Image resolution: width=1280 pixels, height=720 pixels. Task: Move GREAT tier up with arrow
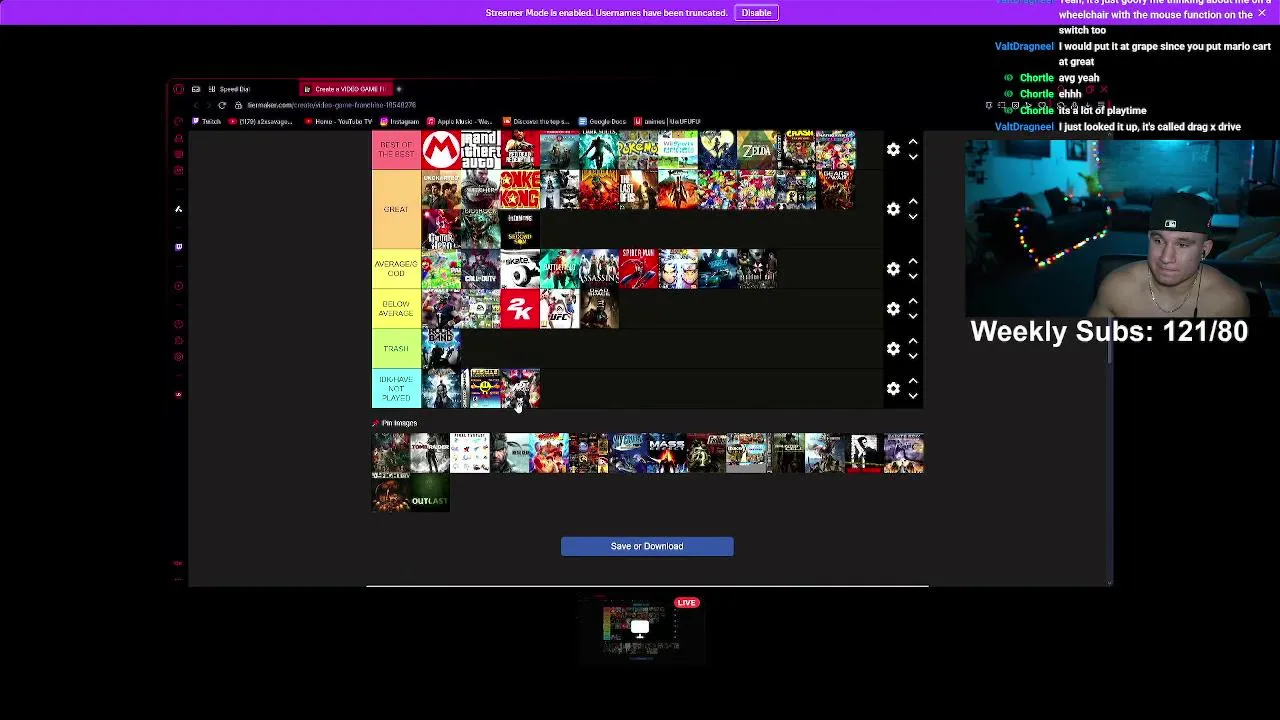pos(913,202)
